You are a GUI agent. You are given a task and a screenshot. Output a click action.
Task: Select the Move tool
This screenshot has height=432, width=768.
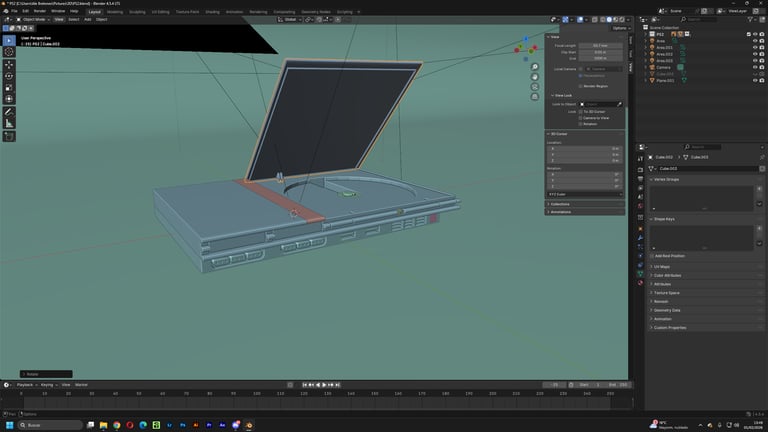(x=9, y=65)
